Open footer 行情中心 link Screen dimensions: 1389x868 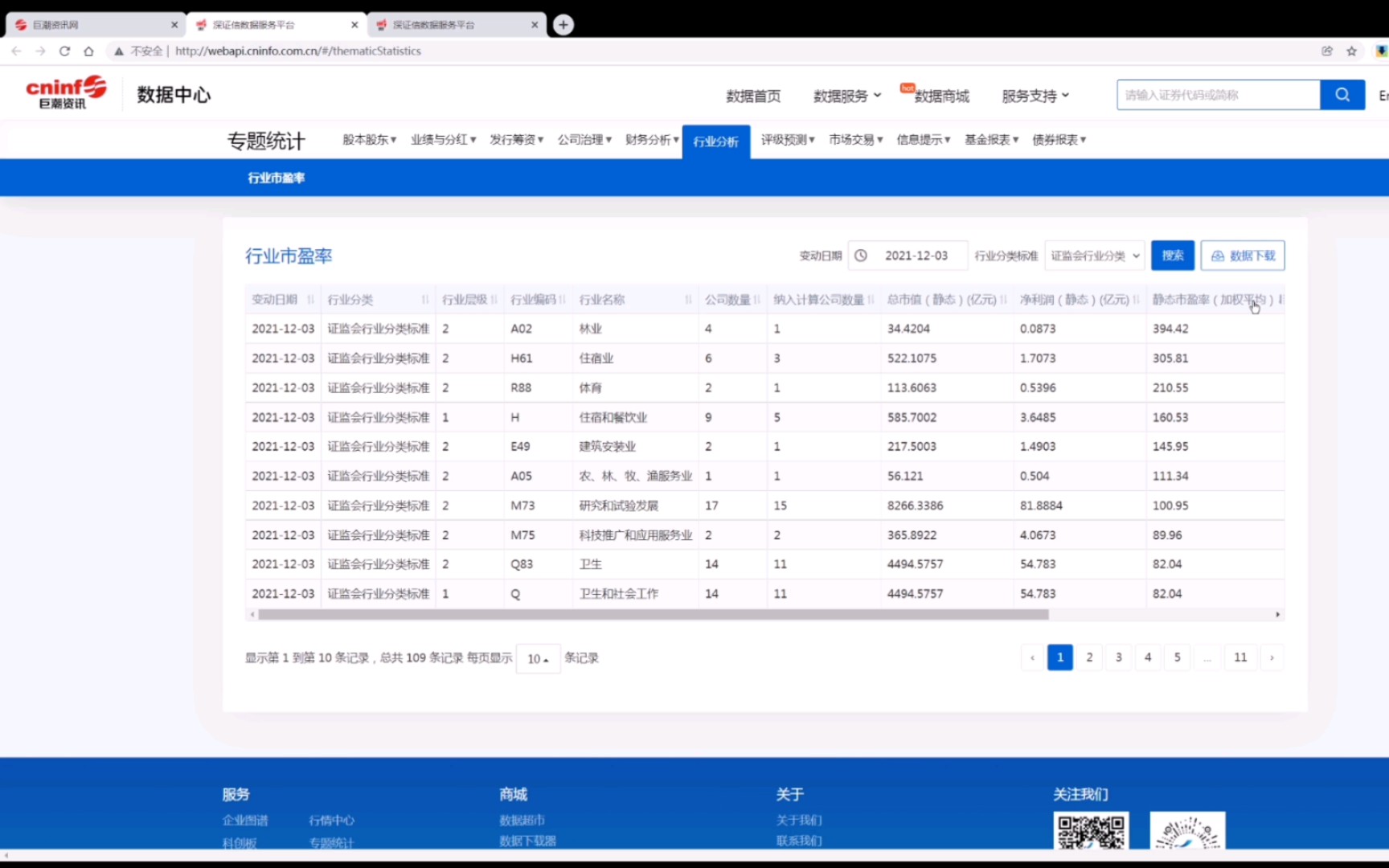331,820
